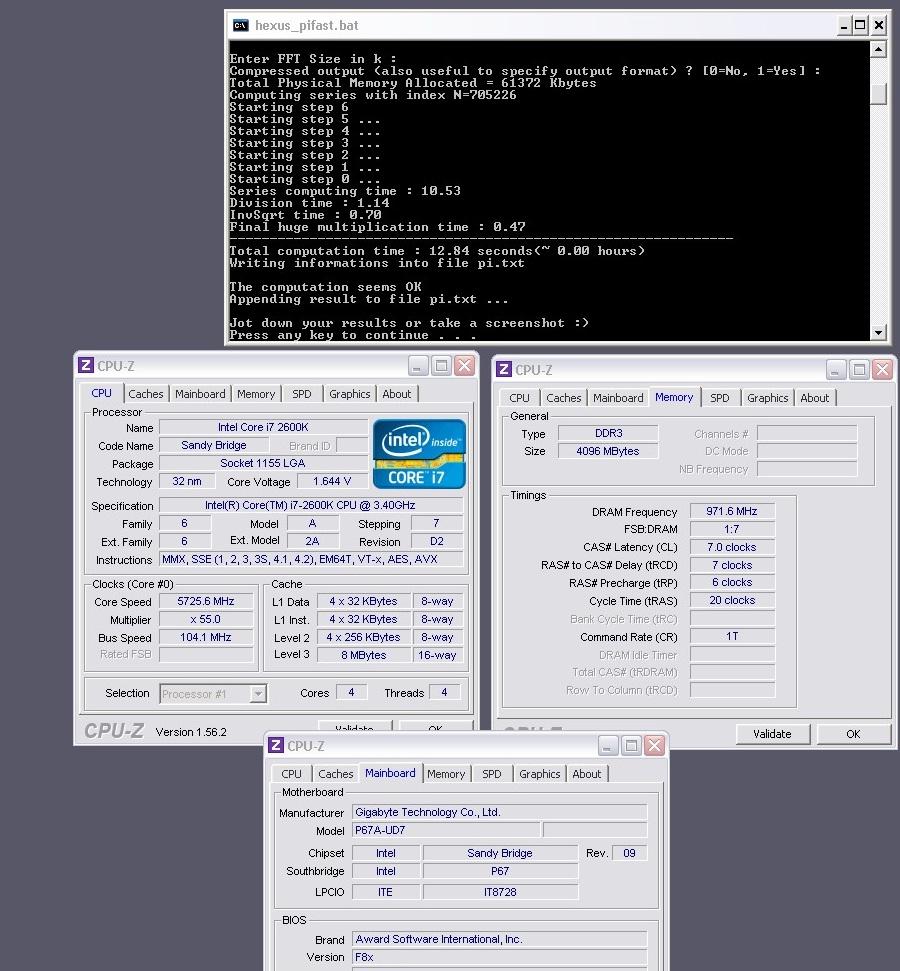Close the CPU-Z Memory window
The width and height of the screenshot is (900, 971).
[882, 370]
